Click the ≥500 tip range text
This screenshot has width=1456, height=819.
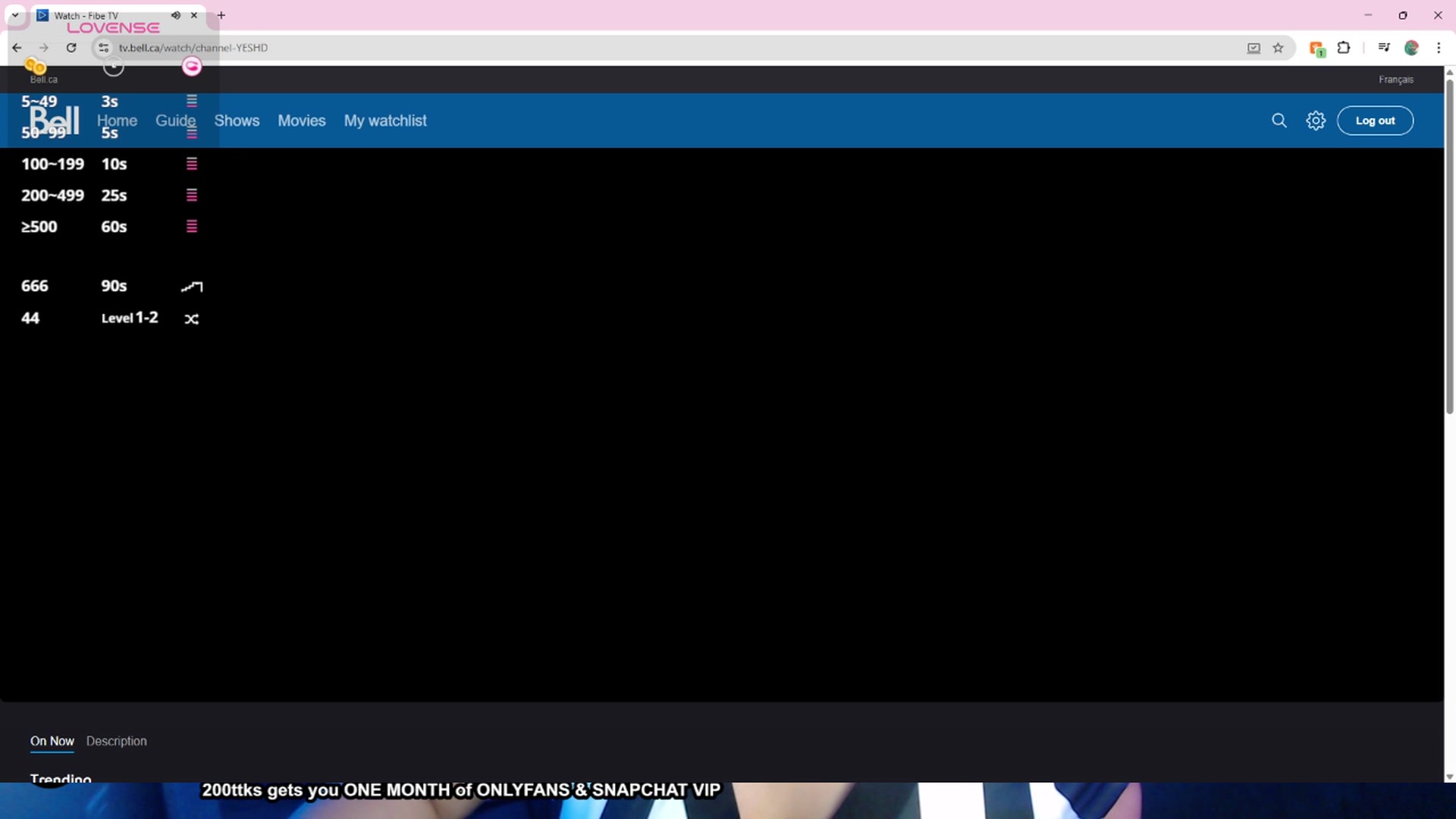tap(39, 227)
